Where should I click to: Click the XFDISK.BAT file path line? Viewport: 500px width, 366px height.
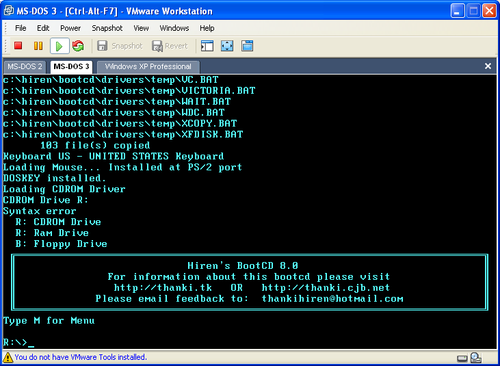(123, 134)
